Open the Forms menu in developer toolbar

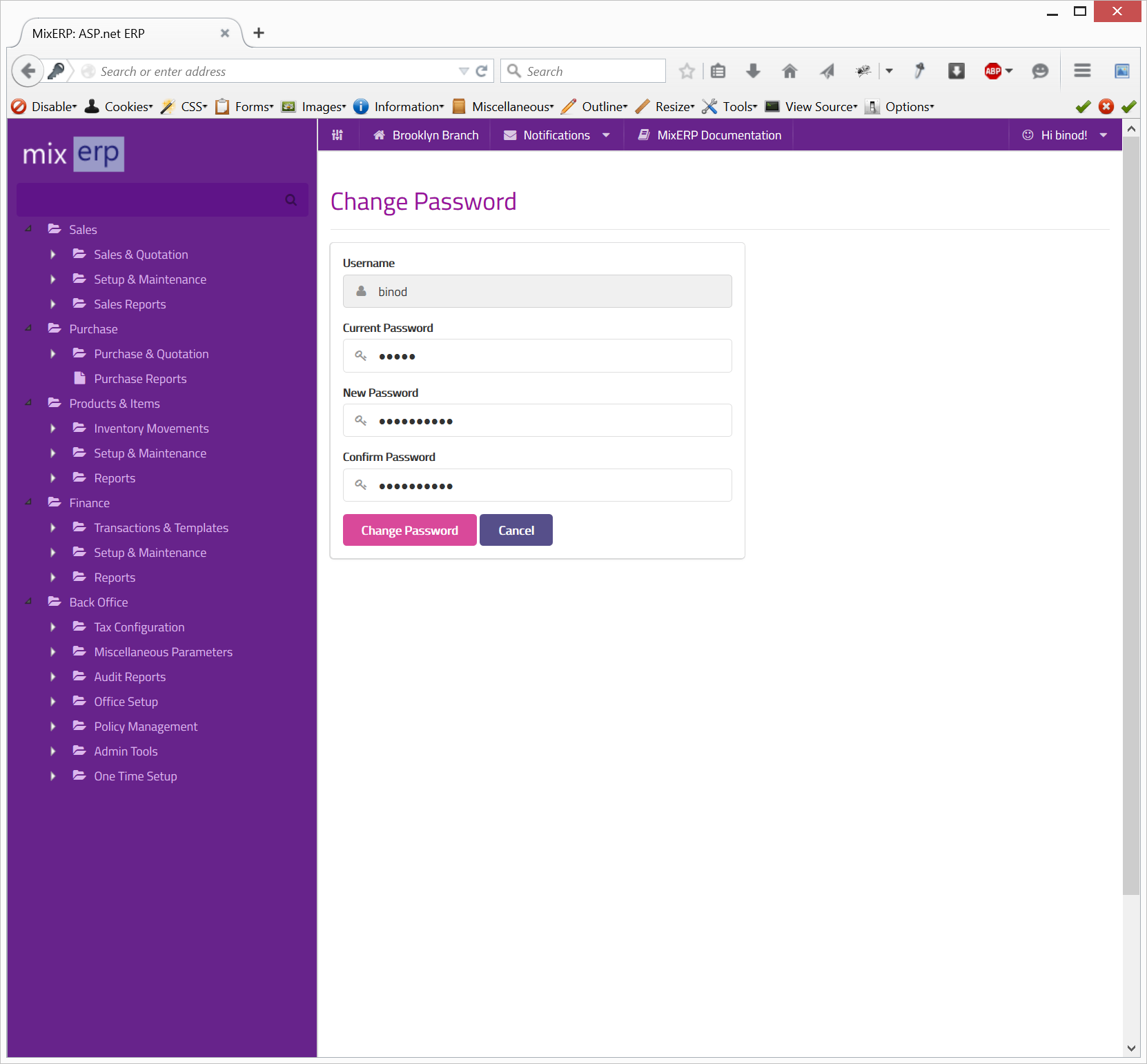point(244,106)
